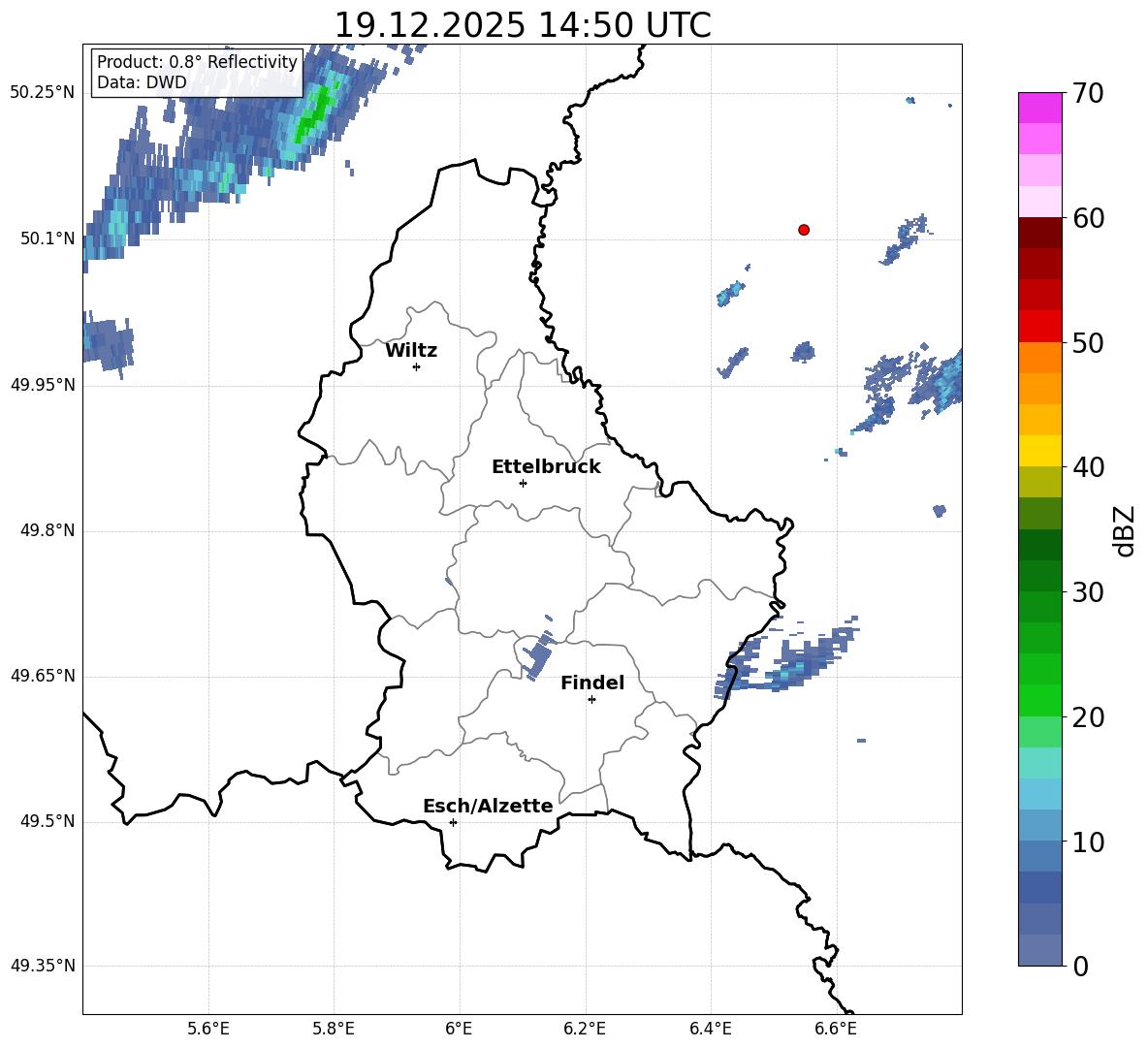Select the dark red colorbar swatch below 60

click(1039, 233)
